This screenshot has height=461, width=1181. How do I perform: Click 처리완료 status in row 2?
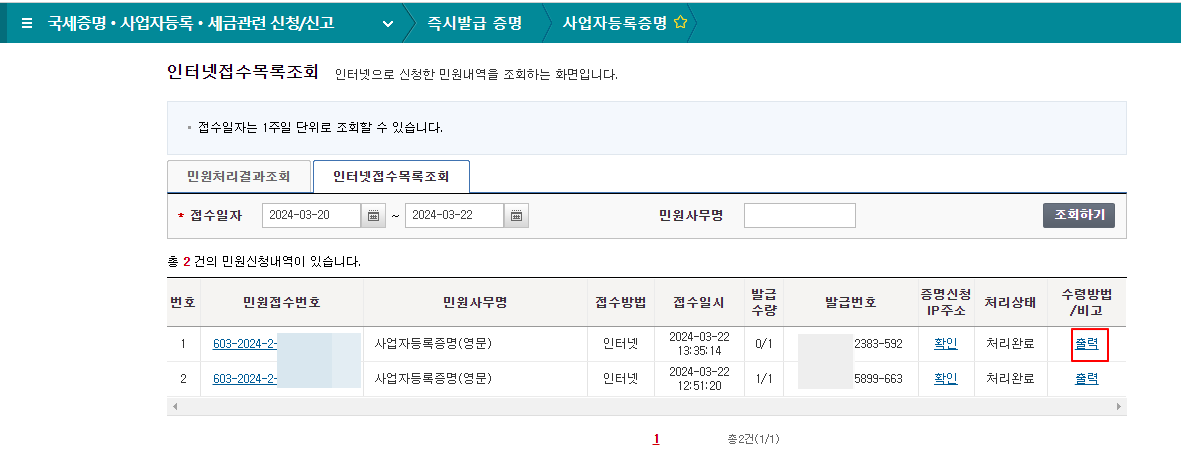point(1010,379)
